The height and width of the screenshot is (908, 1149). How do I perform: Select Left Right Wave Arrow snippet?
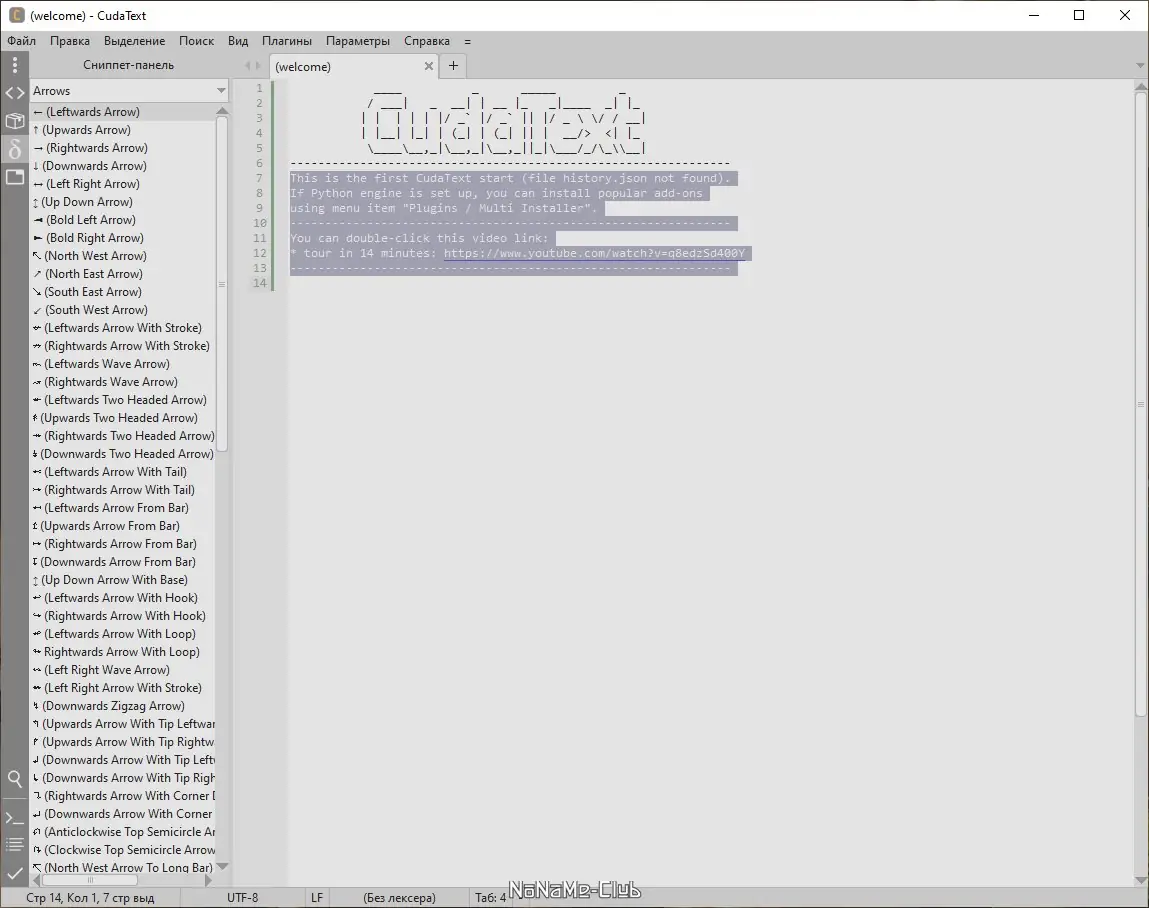(x=122, y=670)
